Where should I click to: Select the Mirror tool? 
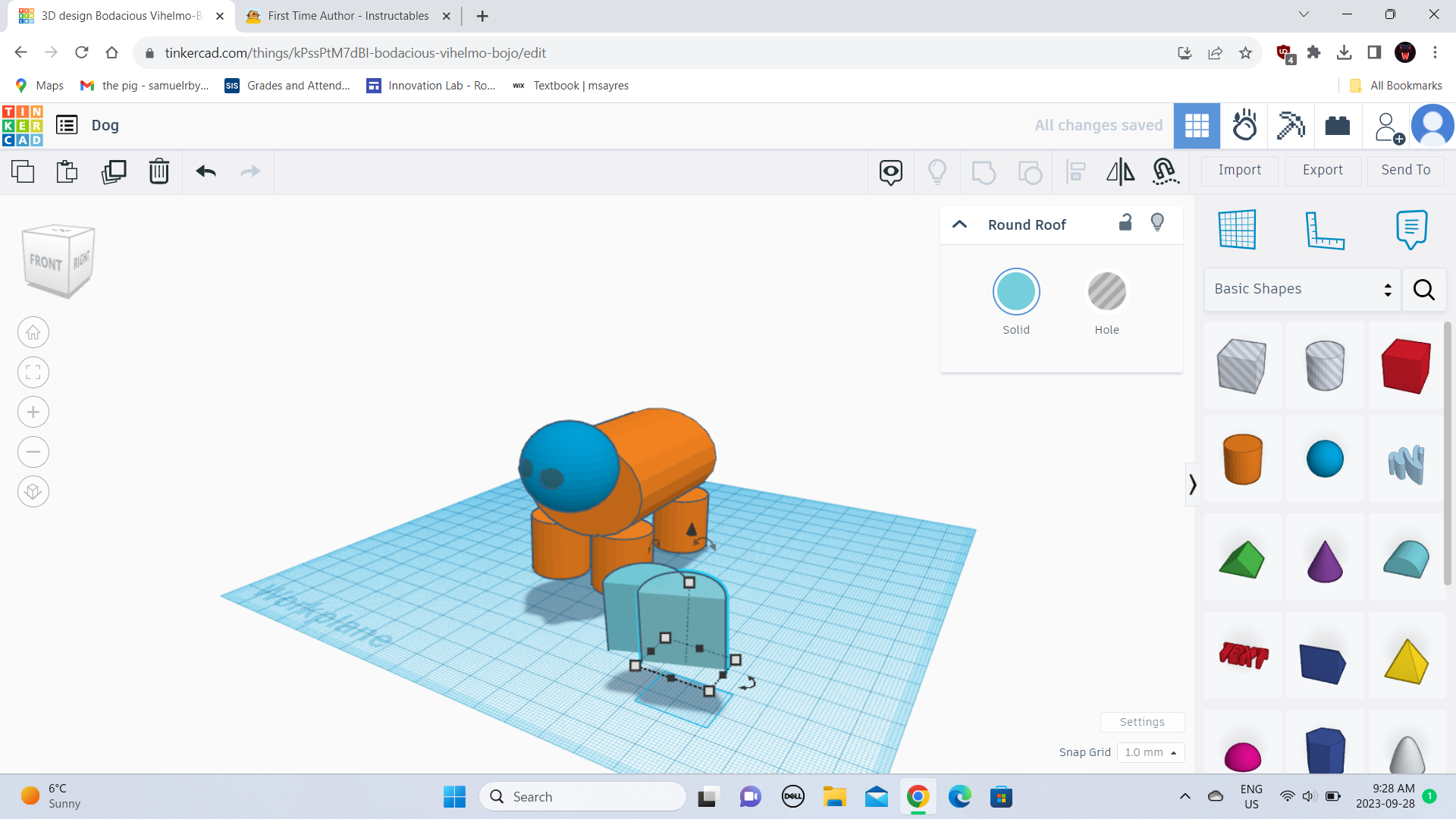(x=1120, y=171)
